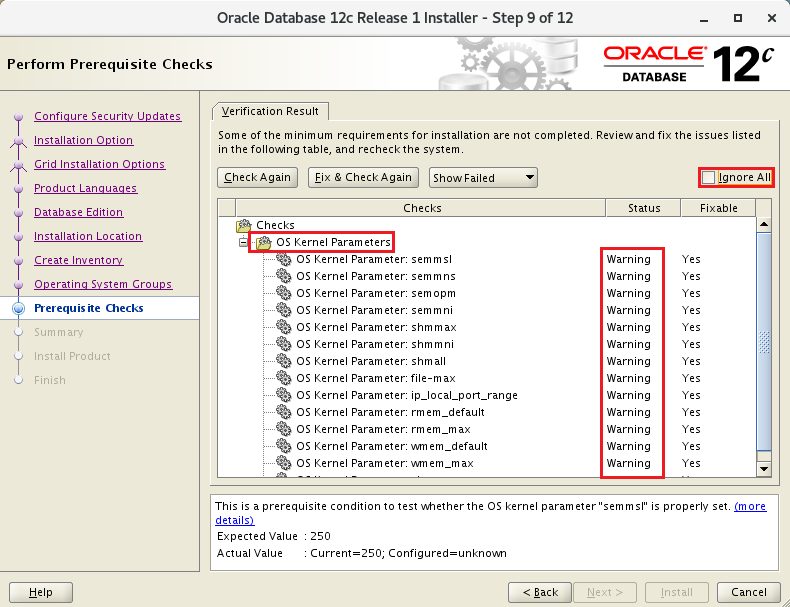Click the Checks root folder icon
This screenshot has width=790, height=607.
click(x=244, y=225)
